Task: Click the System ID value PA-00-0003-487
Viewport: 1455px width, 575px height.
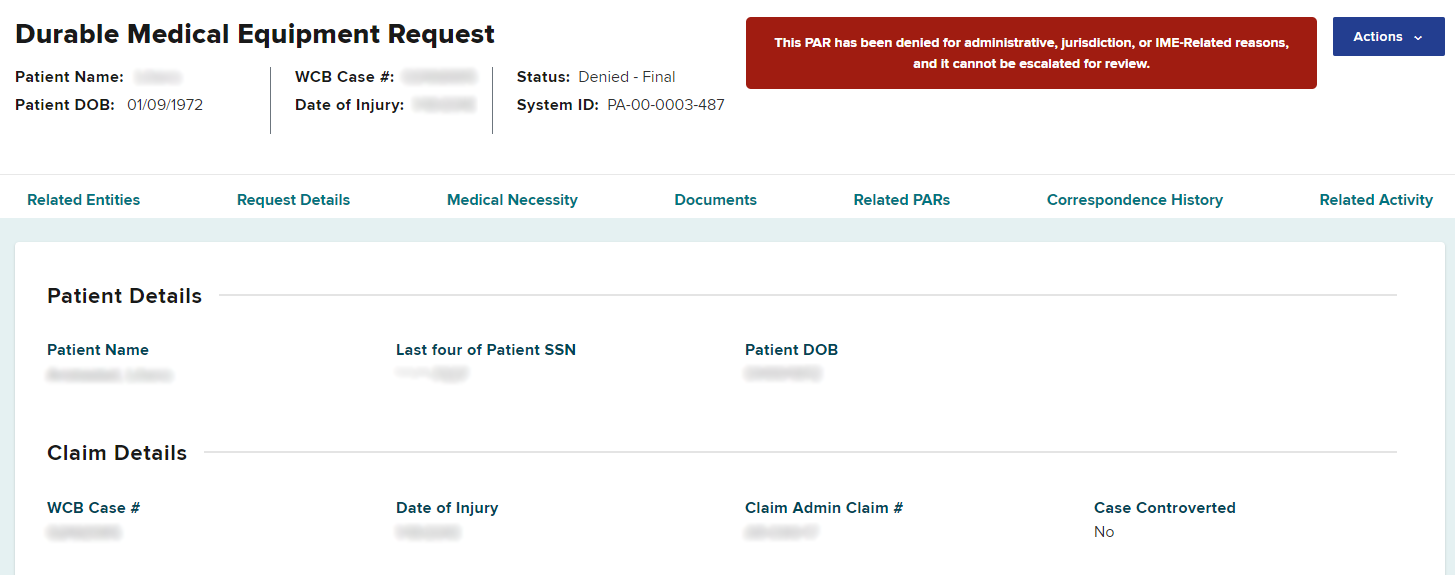Action: (x=665, y=105)
